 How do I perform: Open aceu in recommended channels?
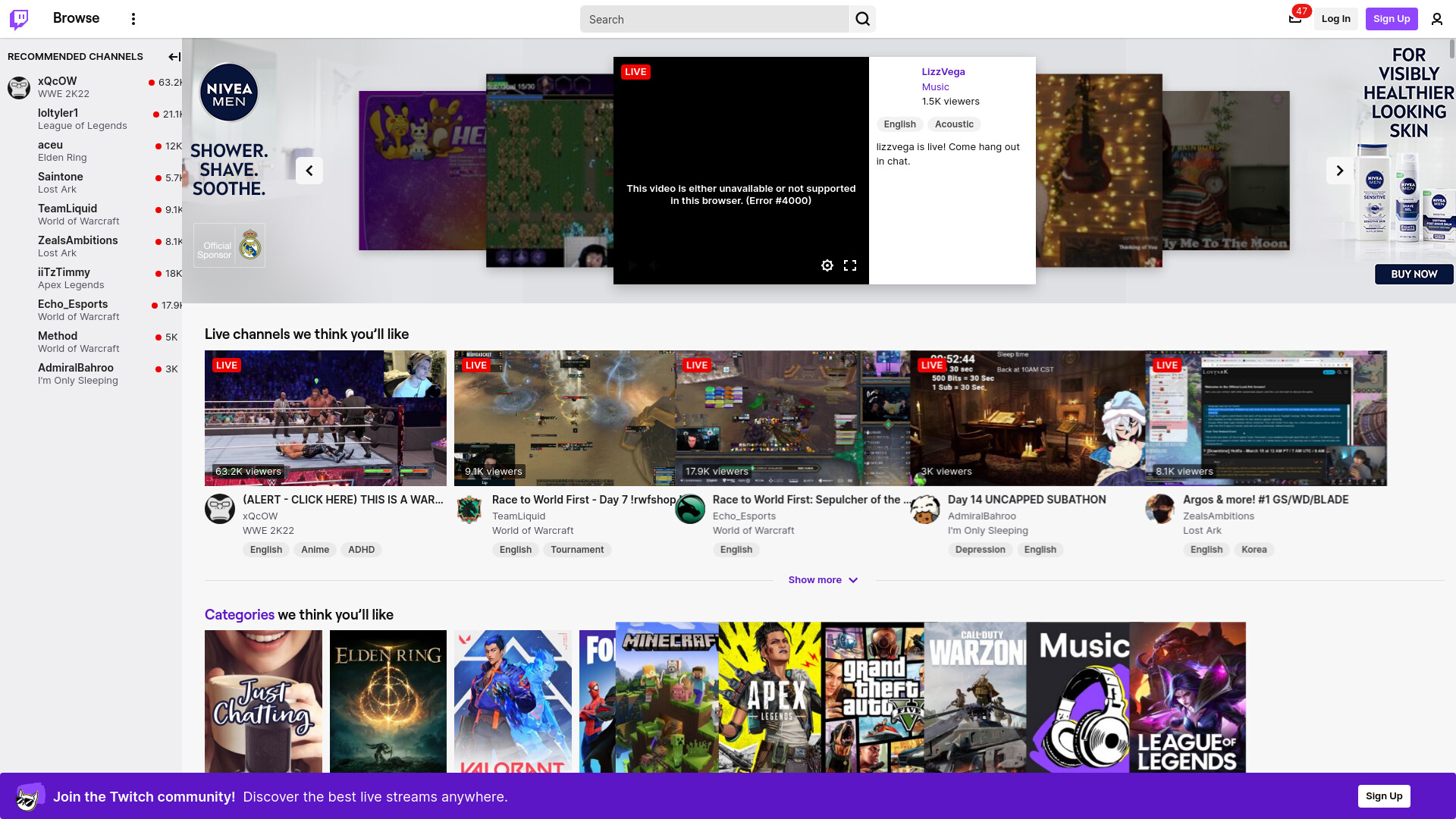tap(91, 151)
